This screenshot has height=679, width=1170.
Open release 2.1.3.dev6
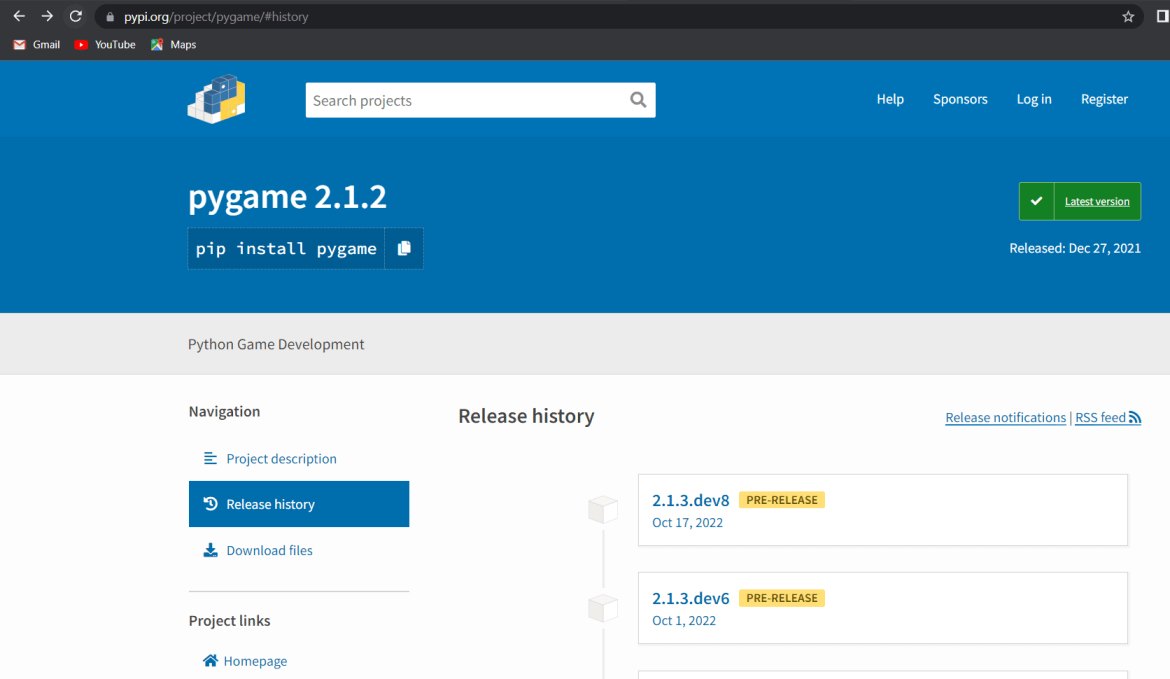point(690,598)
